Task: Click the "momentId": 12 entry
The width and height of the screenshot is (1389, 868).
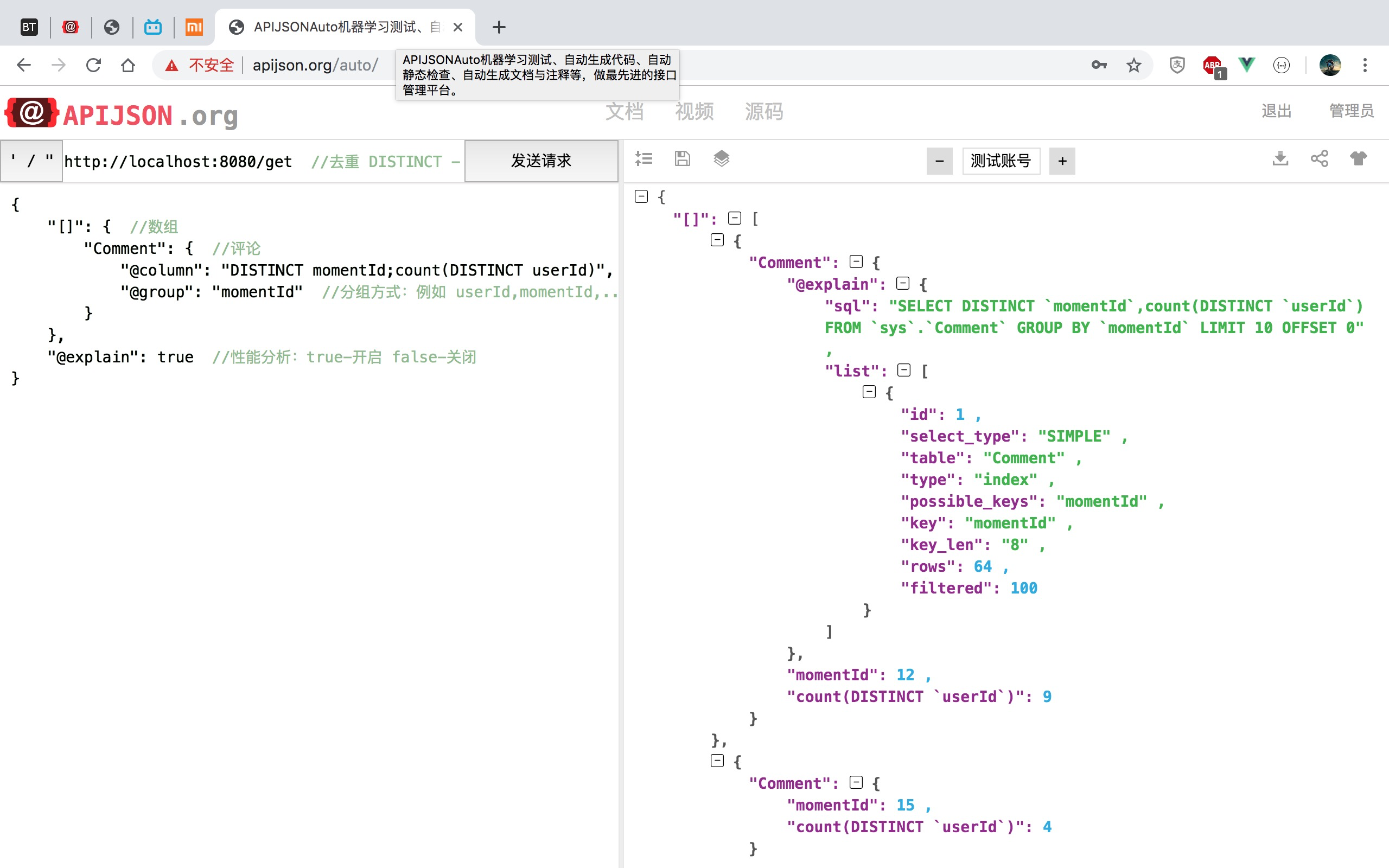Action: click(x=859, y=675)
